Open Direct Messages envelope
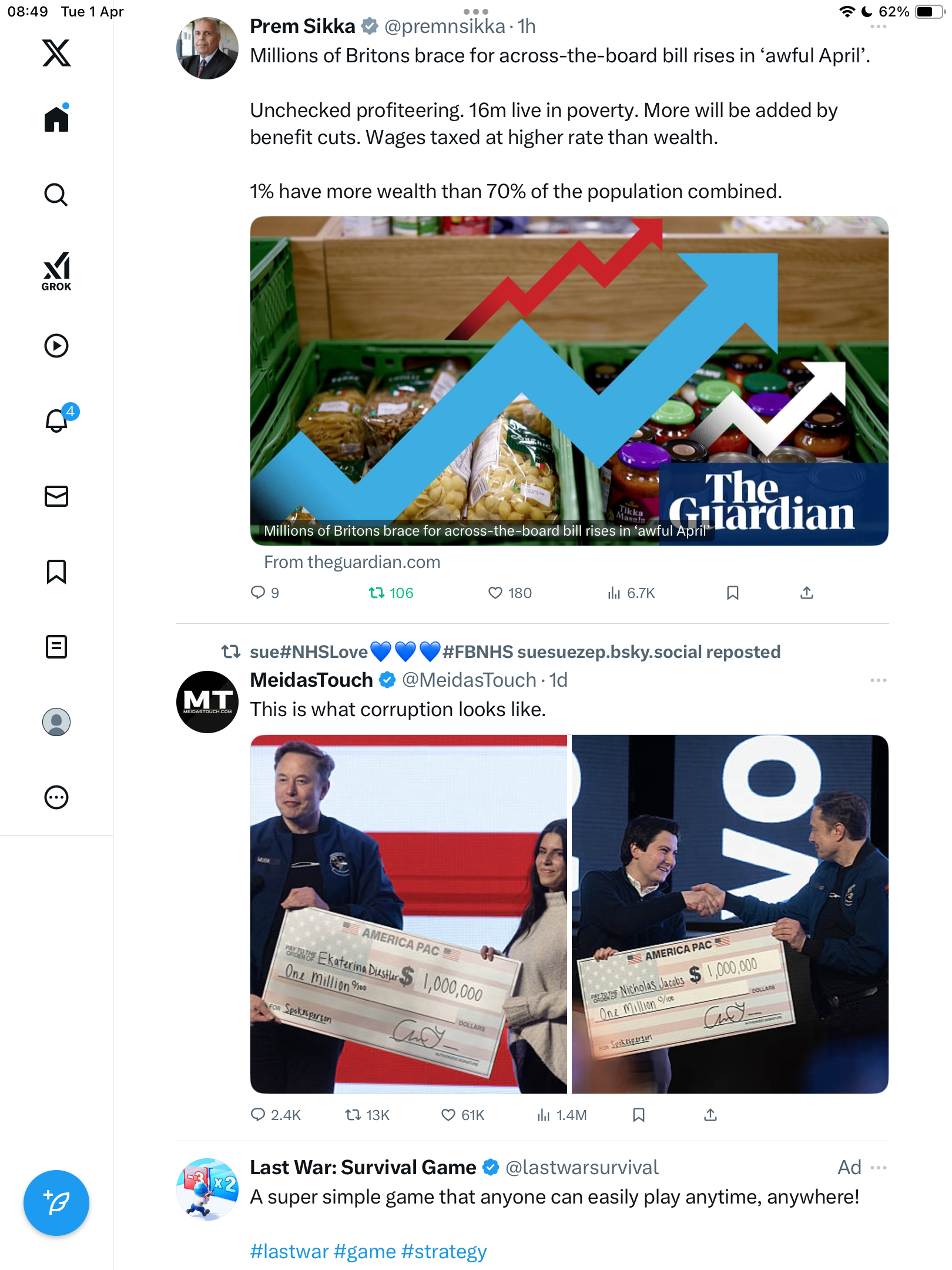Viewport: 952px width, 1270px height. tap(56, 496)
